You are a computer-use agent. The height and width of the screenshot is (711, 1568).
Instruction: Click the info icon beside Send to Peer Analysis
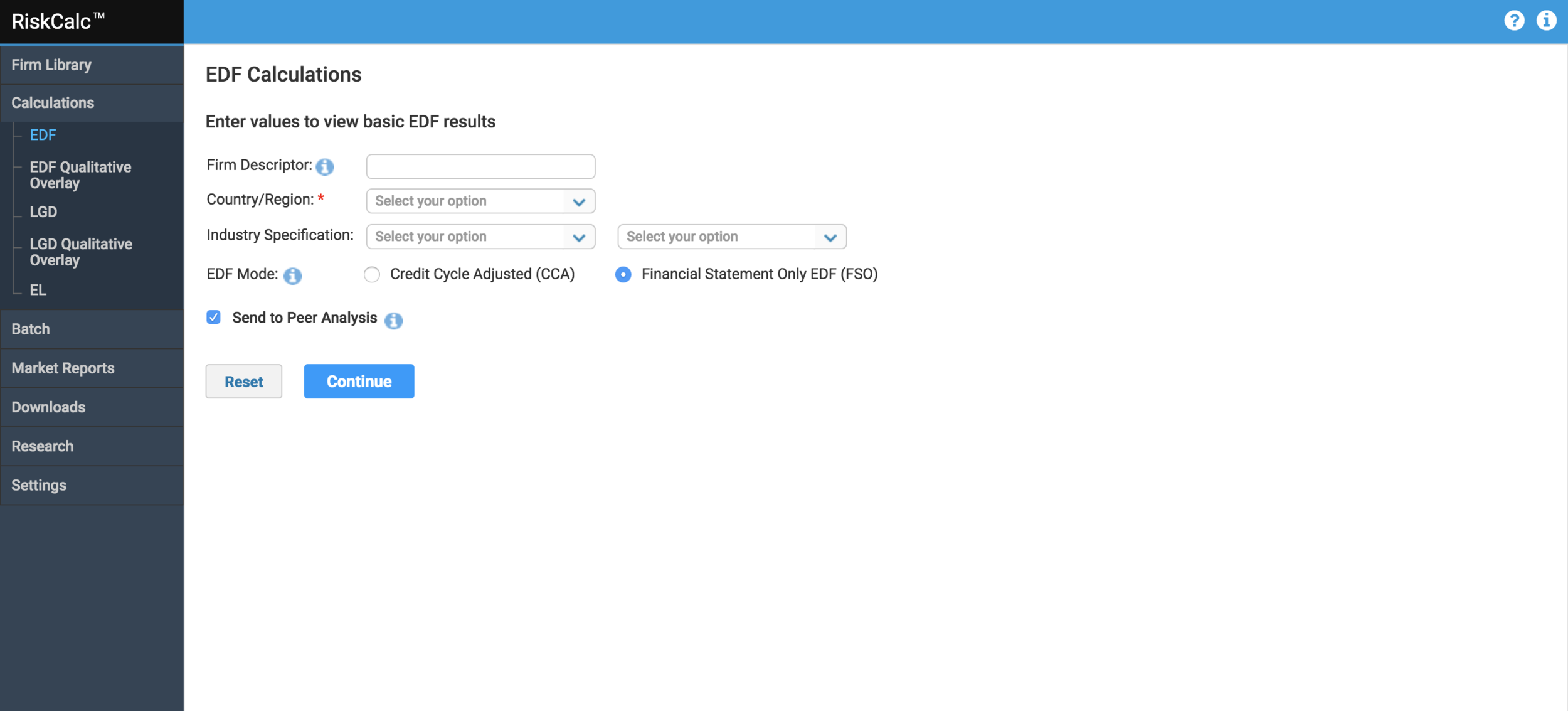[x=394, y=321]
